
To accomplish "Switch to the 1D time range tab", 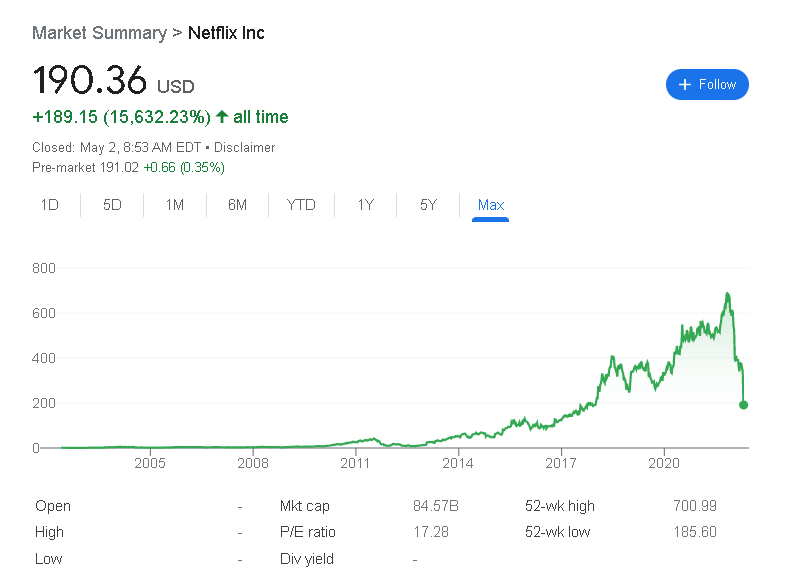I will coord(49,205).
